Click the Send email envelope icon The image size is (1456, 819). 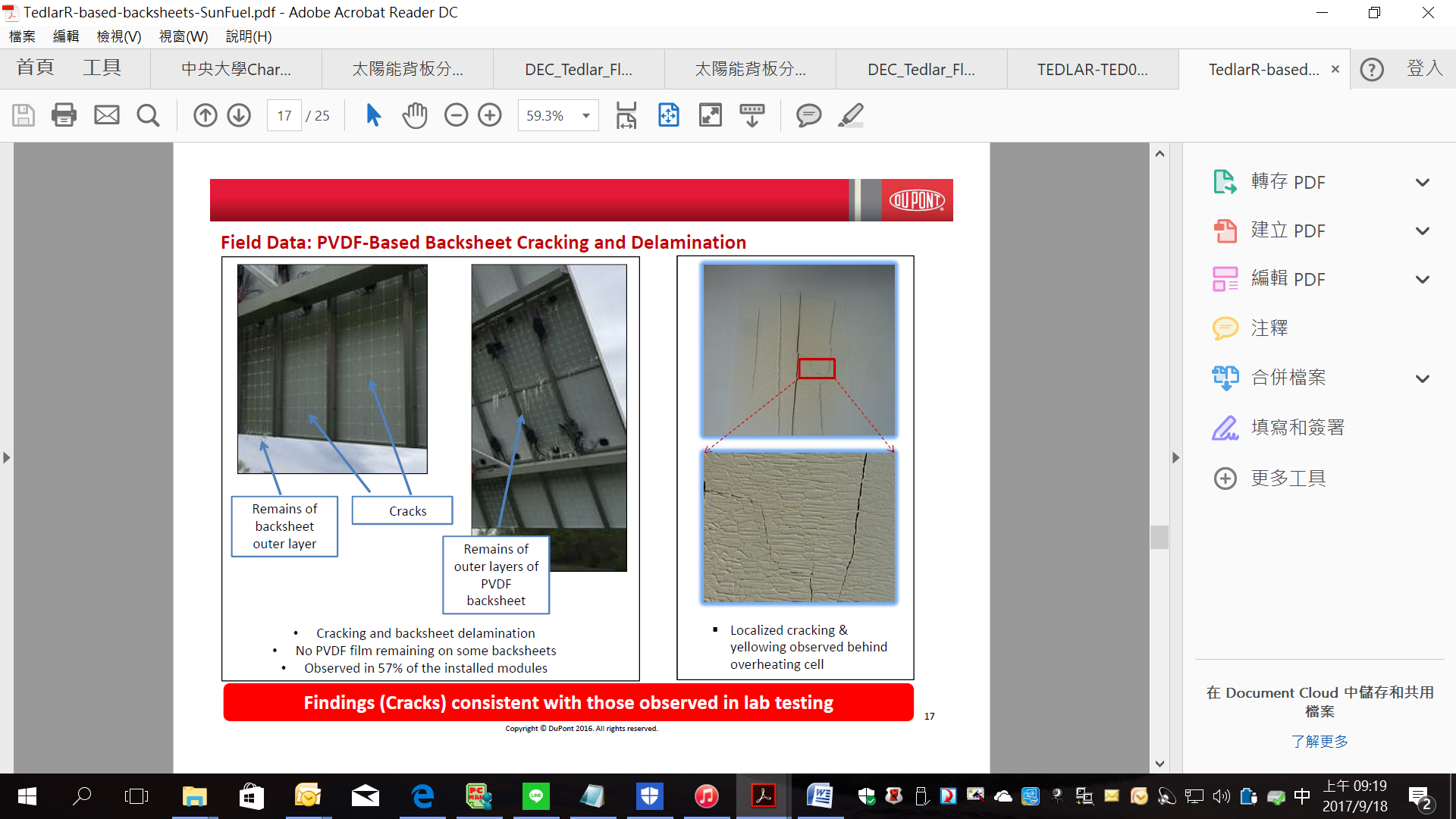pos(106,115)
